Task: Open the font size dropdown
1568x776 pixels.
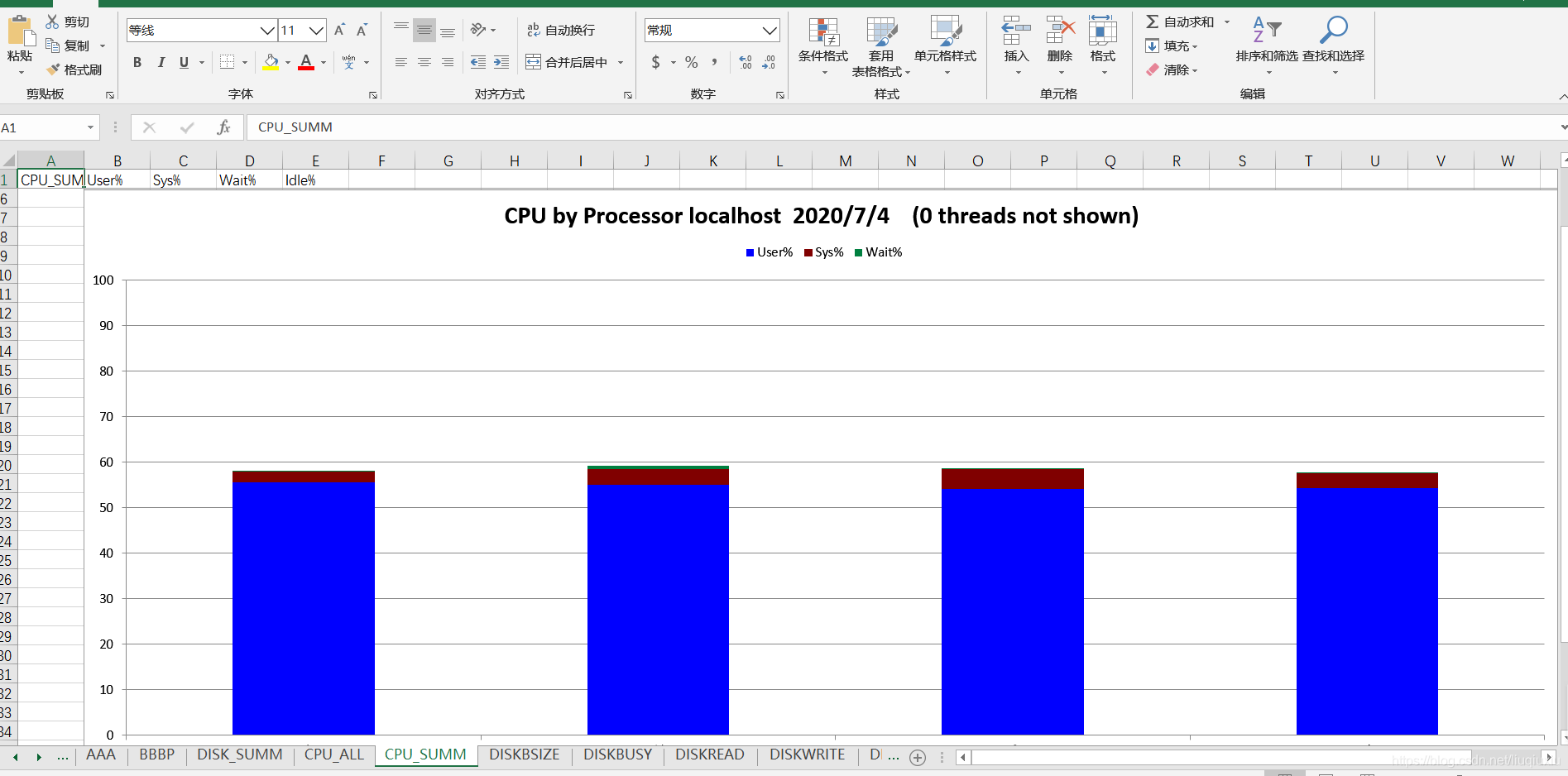Action: pos(316,31)
